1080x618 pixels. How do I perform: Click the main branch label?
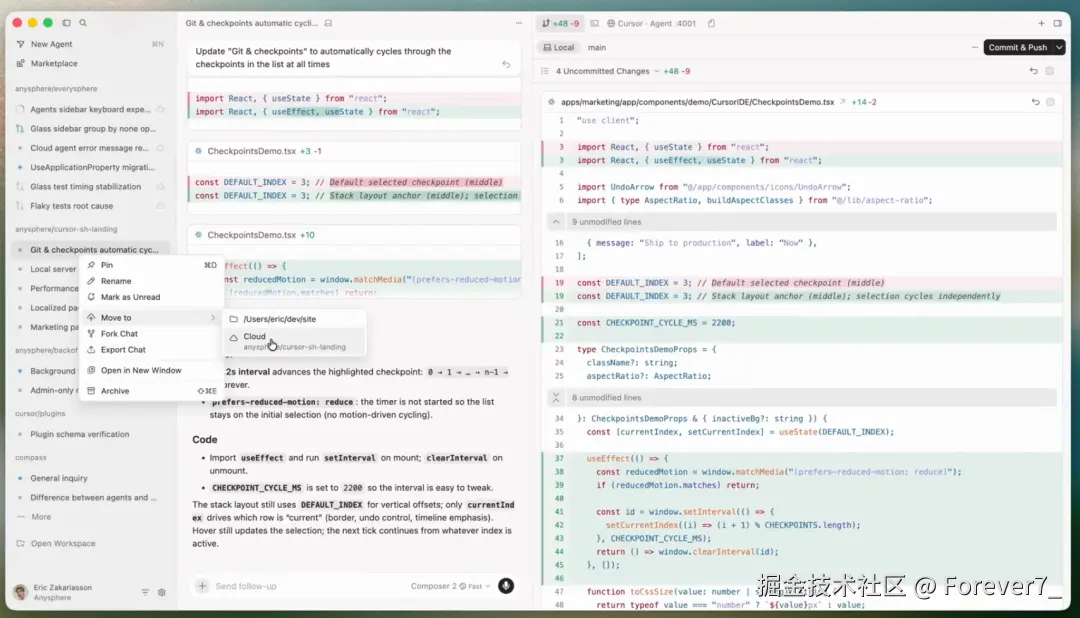596,48
